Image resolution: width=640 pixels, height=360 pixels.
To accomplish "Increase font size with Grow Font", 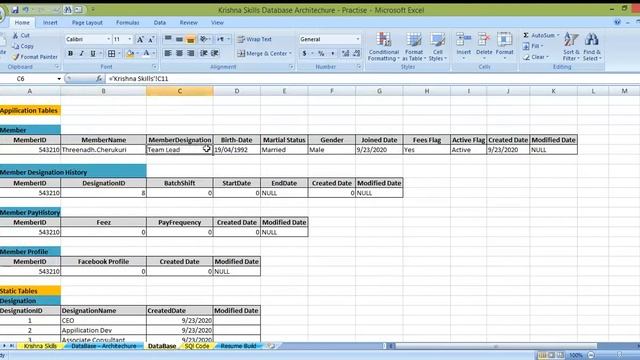I will tap(140, 39).
